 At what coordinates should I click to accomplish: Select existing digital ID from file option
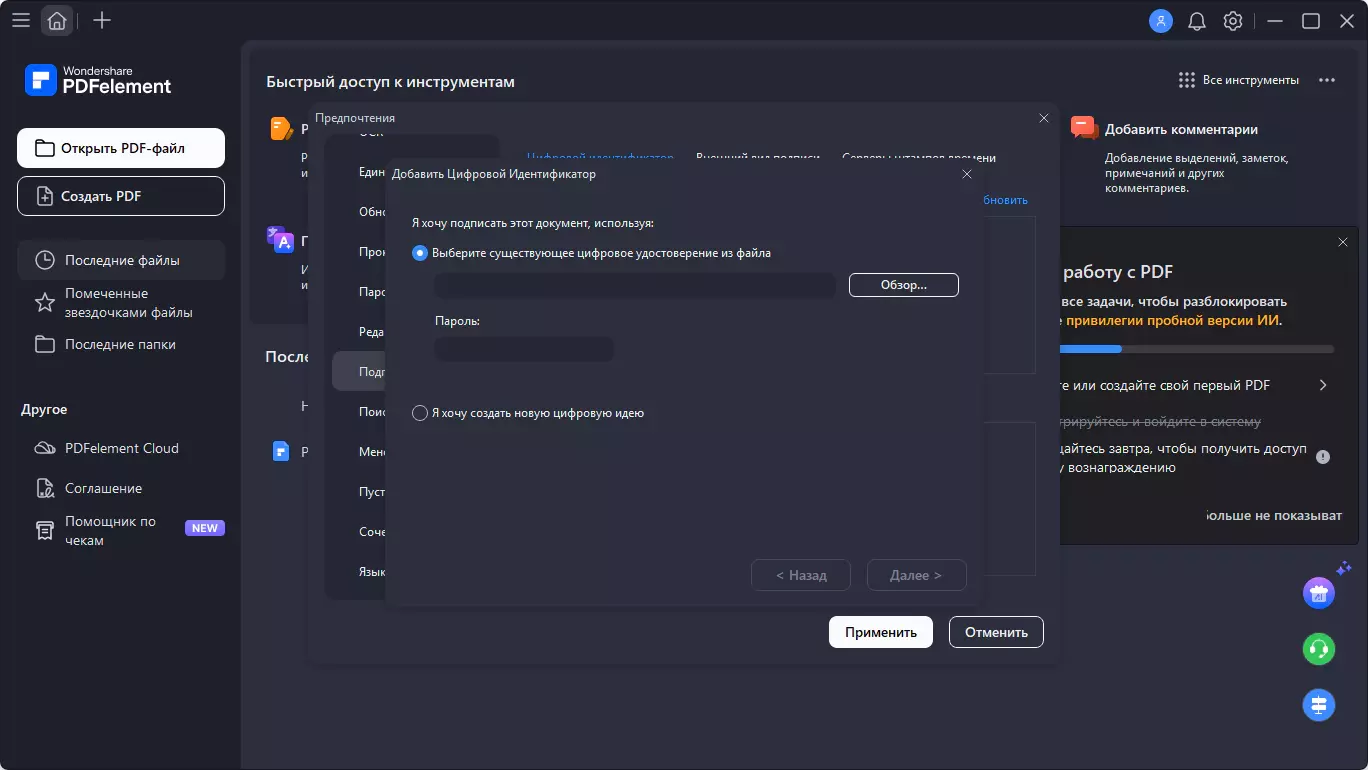420,253
